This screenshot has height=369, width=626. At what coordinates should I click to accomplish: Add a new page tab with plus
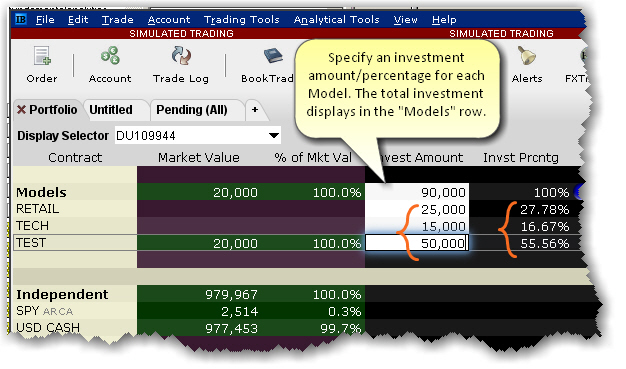tap(255, 109)
